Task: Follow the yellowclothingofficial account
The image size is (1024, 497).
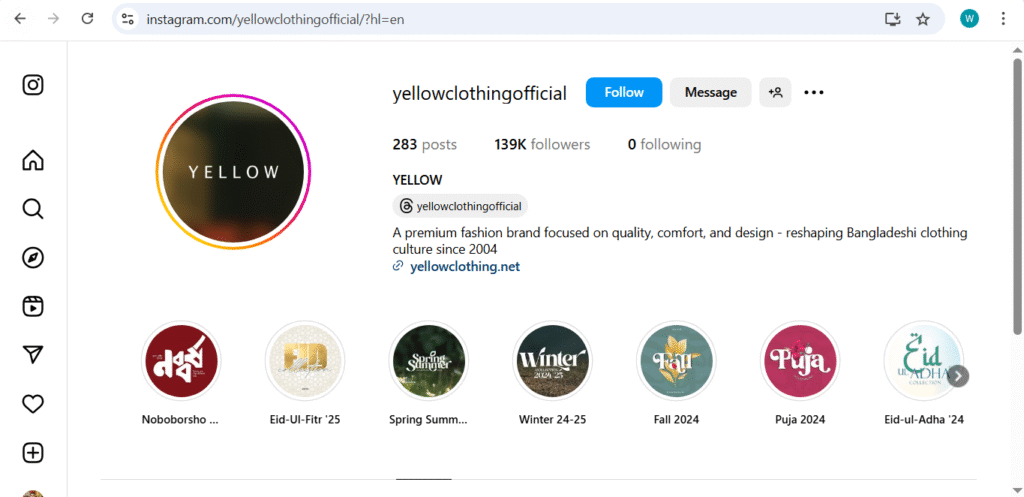Action: [x=624, y=92]
